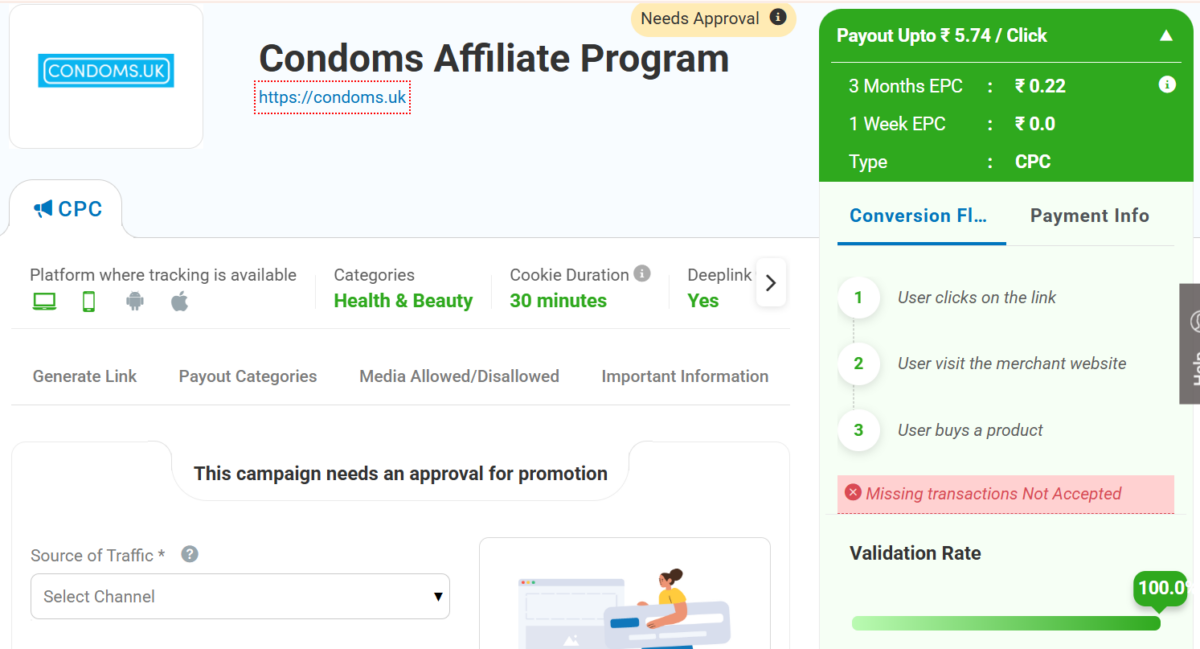Open the https://condoms.uk link
Image resolution: width=1200 pixels, height=649 pixels.
pos(332,97)
